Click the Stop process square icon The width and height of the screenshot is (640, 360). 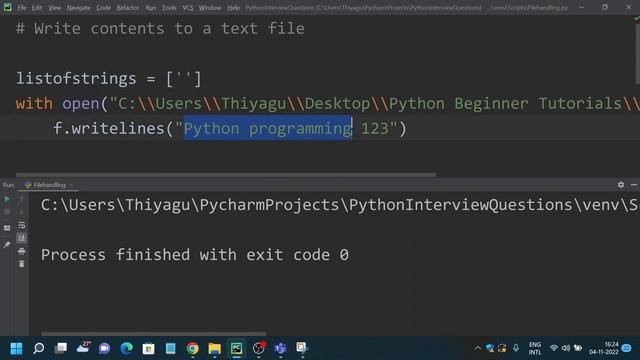7,212
